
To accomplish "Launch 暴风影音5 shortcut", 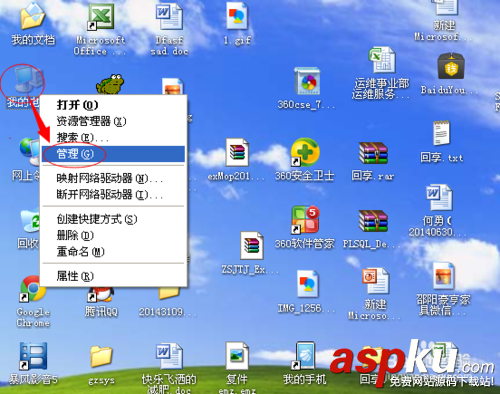I will 33,356.
